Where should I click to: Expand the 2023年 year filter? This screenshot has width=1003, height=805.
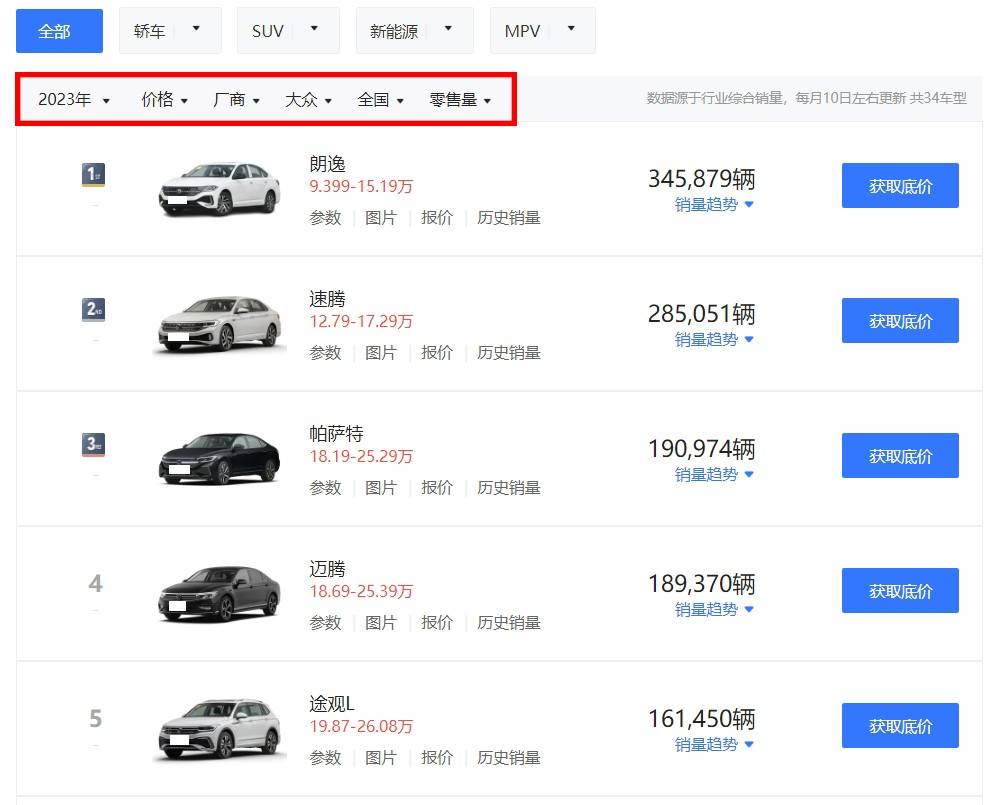tap(74, 99)
